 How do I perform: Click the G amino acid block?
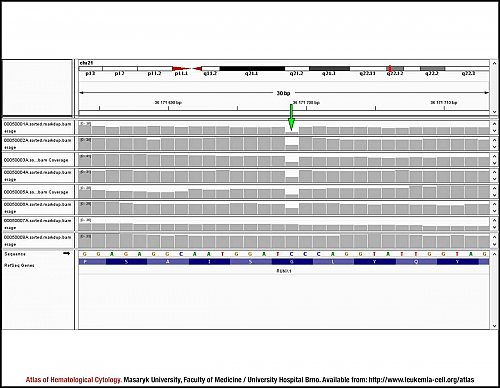(x=292, y=262)
